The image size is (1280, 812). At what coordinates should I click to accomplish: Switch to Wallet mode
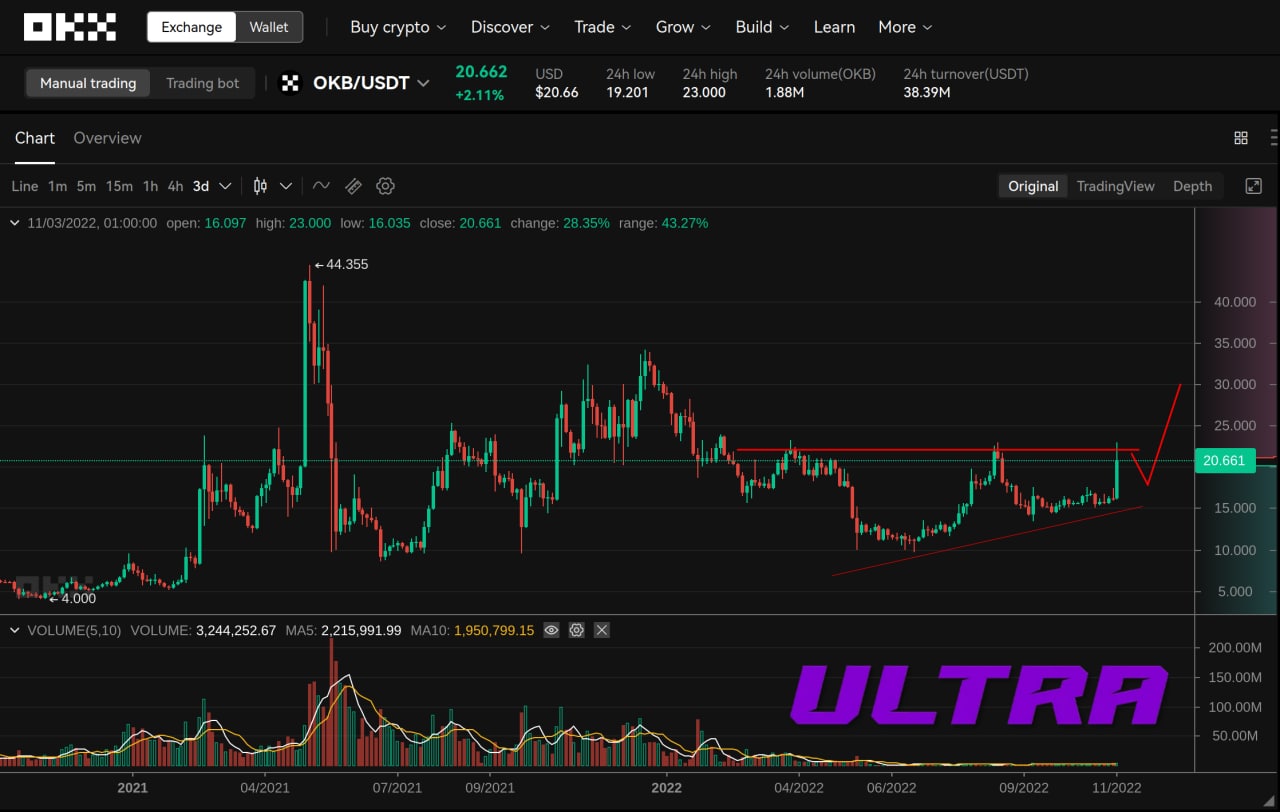(x=269, y=27)
